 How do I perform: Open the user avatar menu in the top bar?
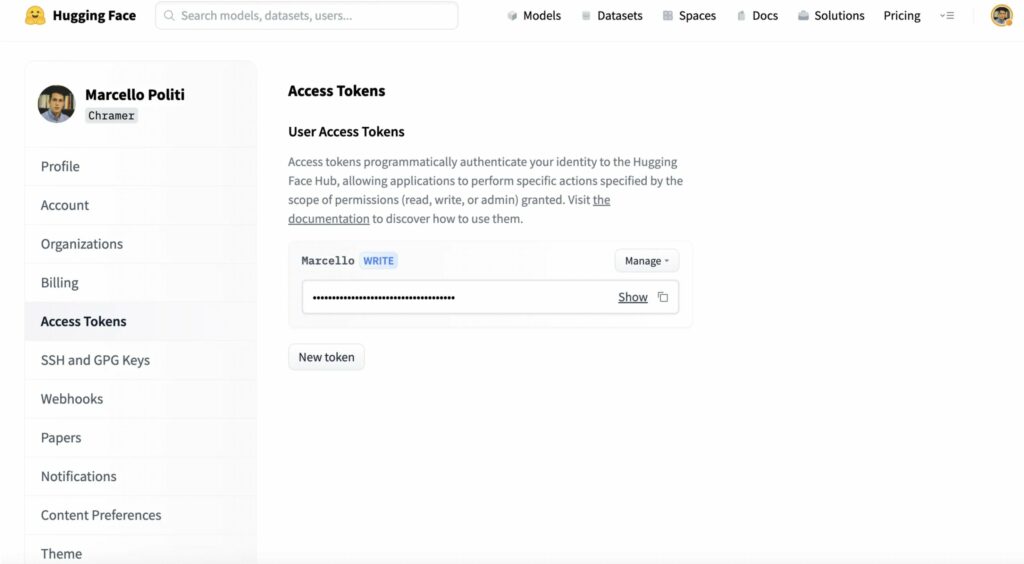[1001, 15]
